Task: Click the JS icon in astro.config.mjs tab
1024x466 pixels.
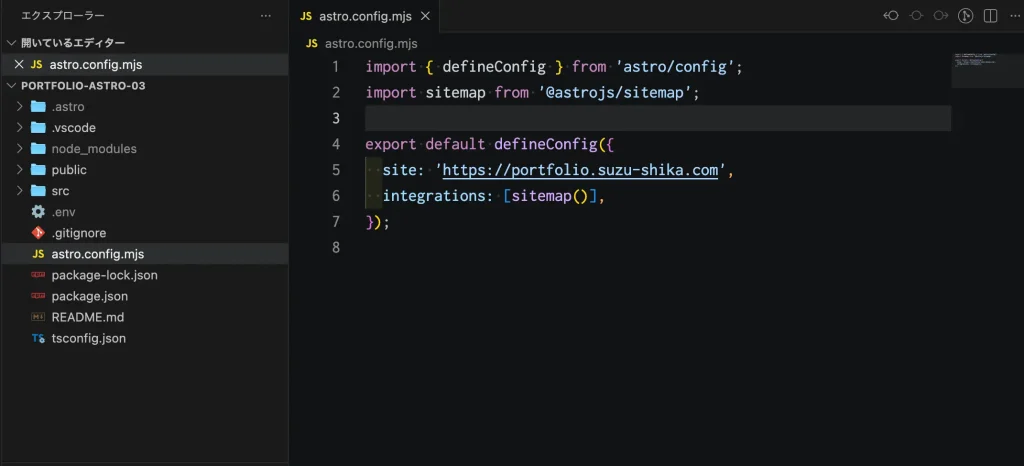Action: pos(306,16)
